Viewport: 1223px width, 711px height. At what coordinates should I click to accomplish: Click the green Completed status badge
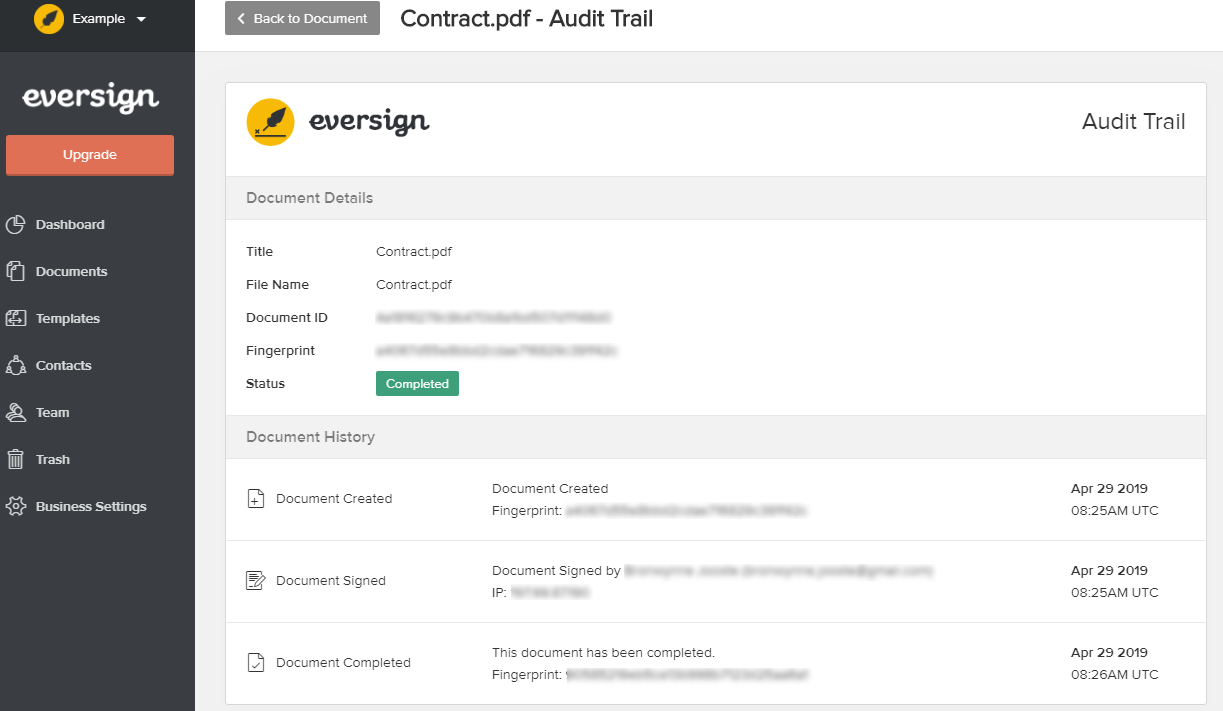(417, 384)
